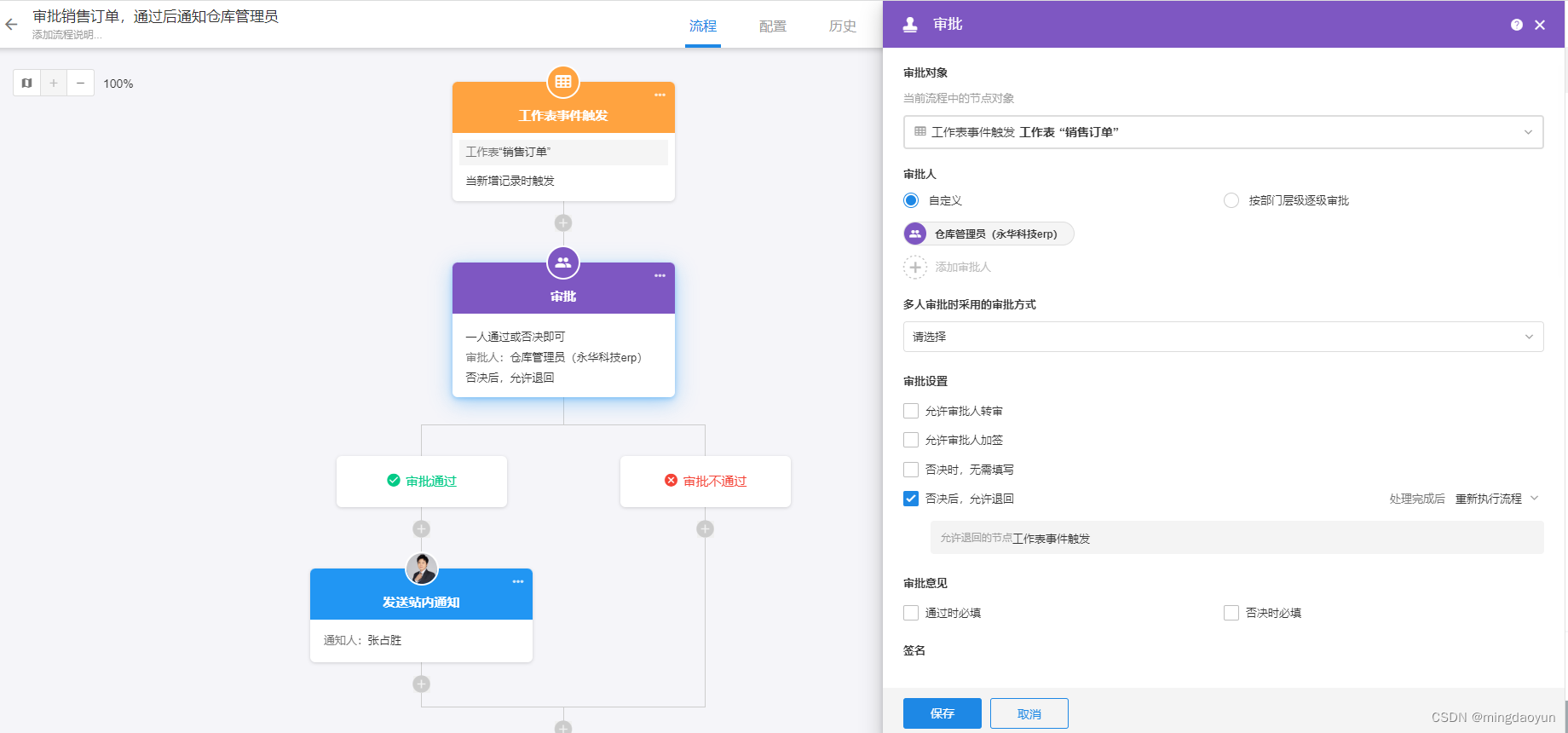Click the approval node people icon
The image size is (1568, 733).
click(x=563, y=263)
